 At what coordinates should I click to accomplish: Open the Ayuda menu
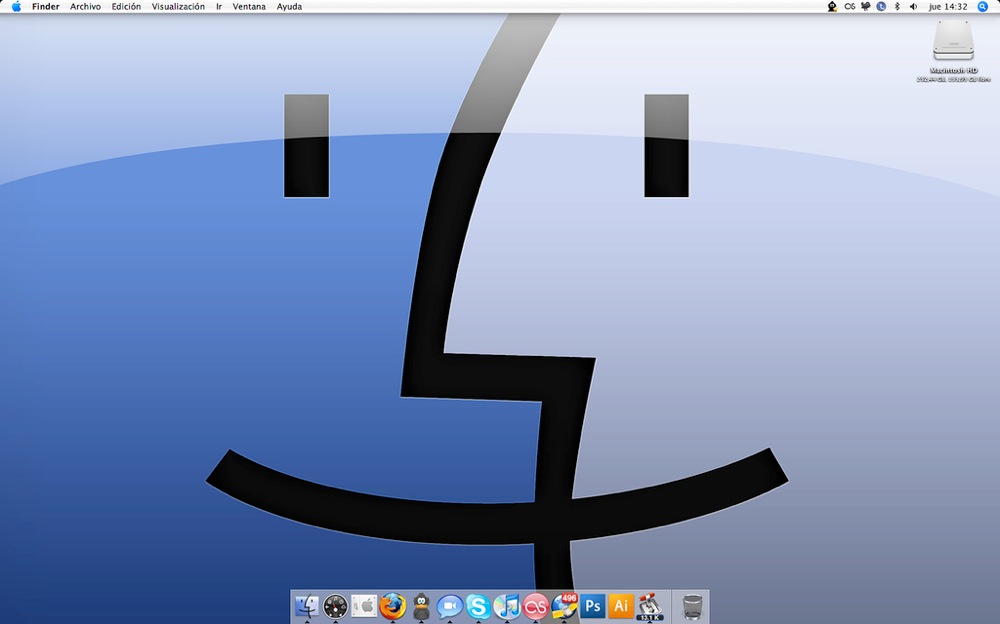coord(289,6)
